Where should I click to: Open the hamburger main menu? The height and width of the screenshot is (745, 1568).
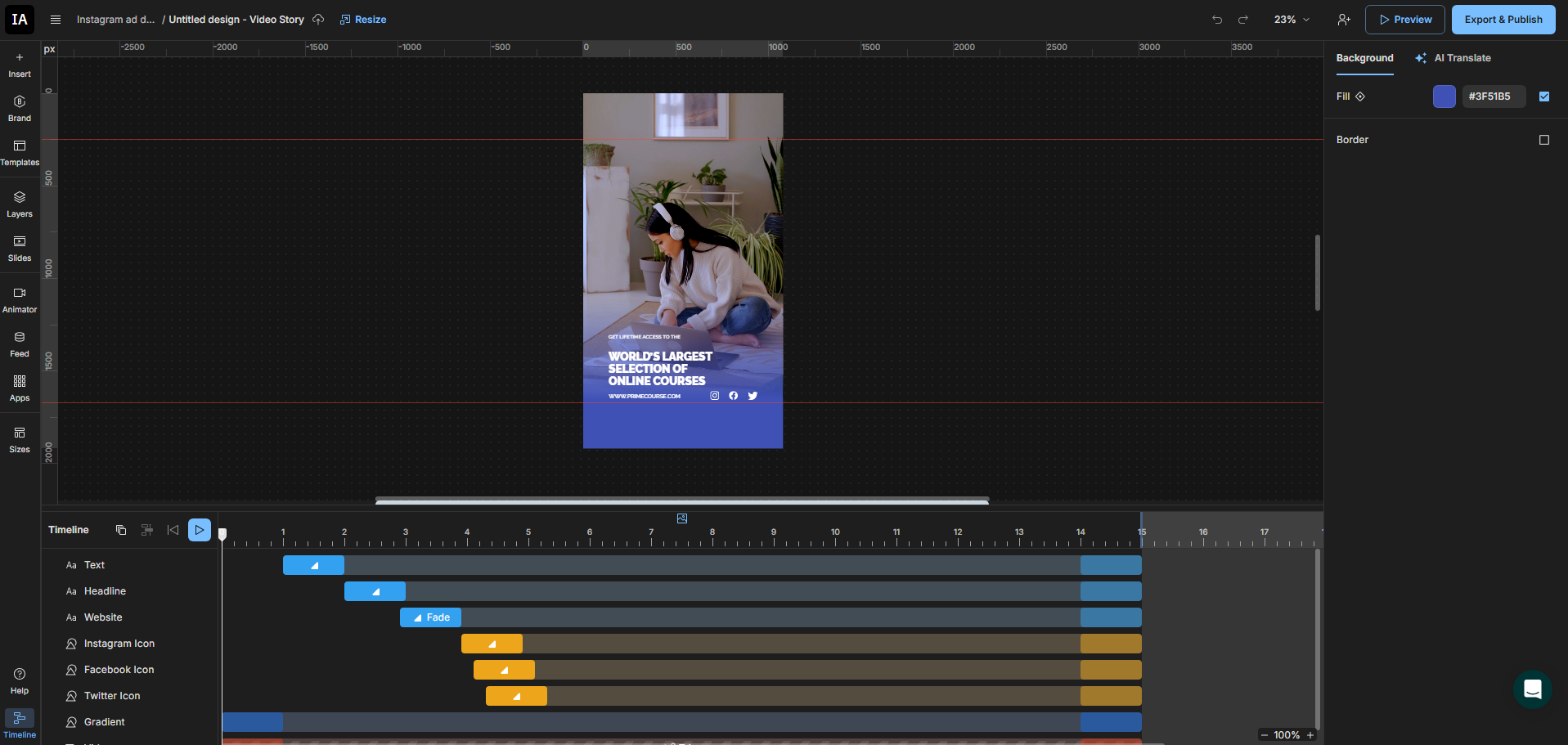(x=56, y=20)
